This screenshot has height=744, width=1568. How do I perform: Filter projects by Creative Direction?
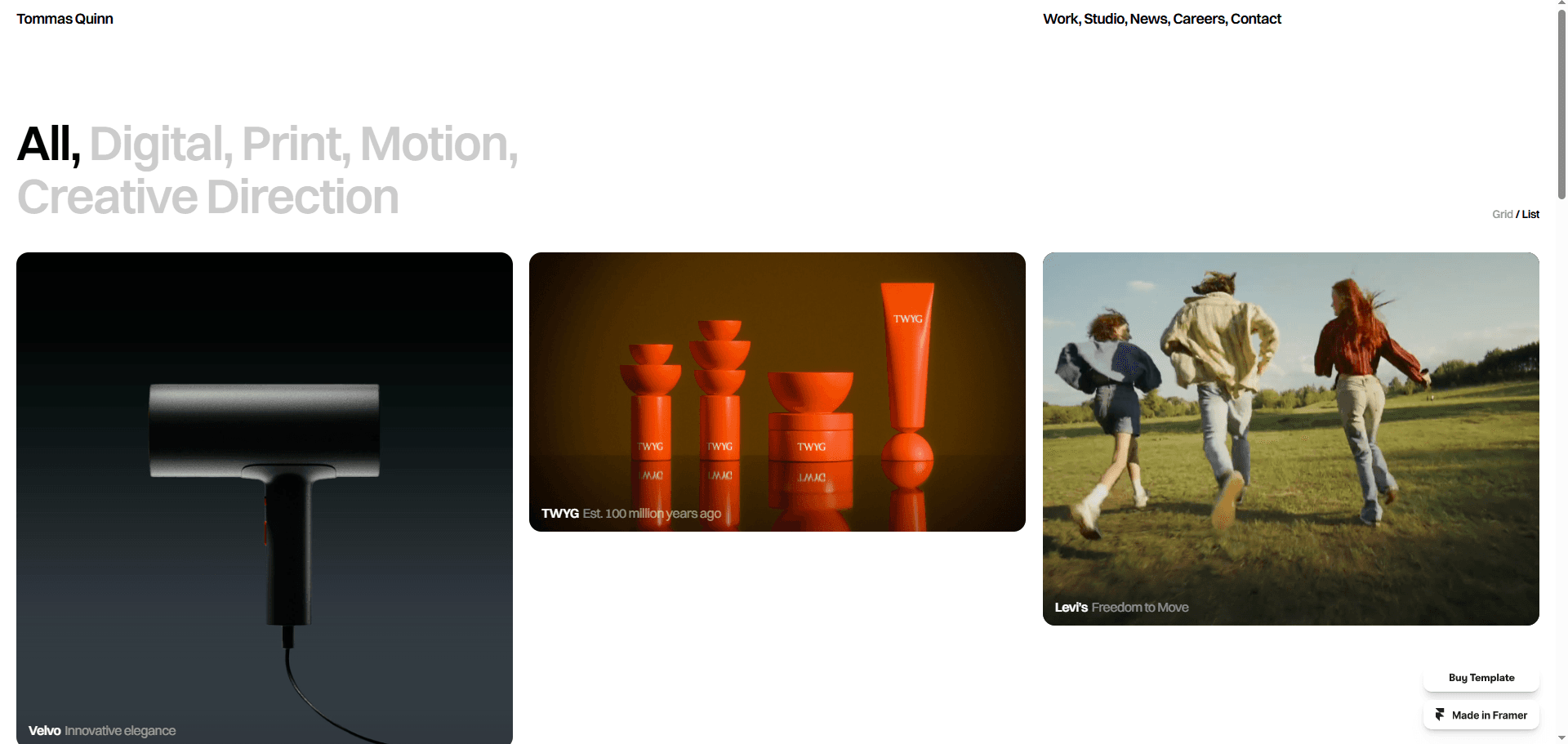208,198
